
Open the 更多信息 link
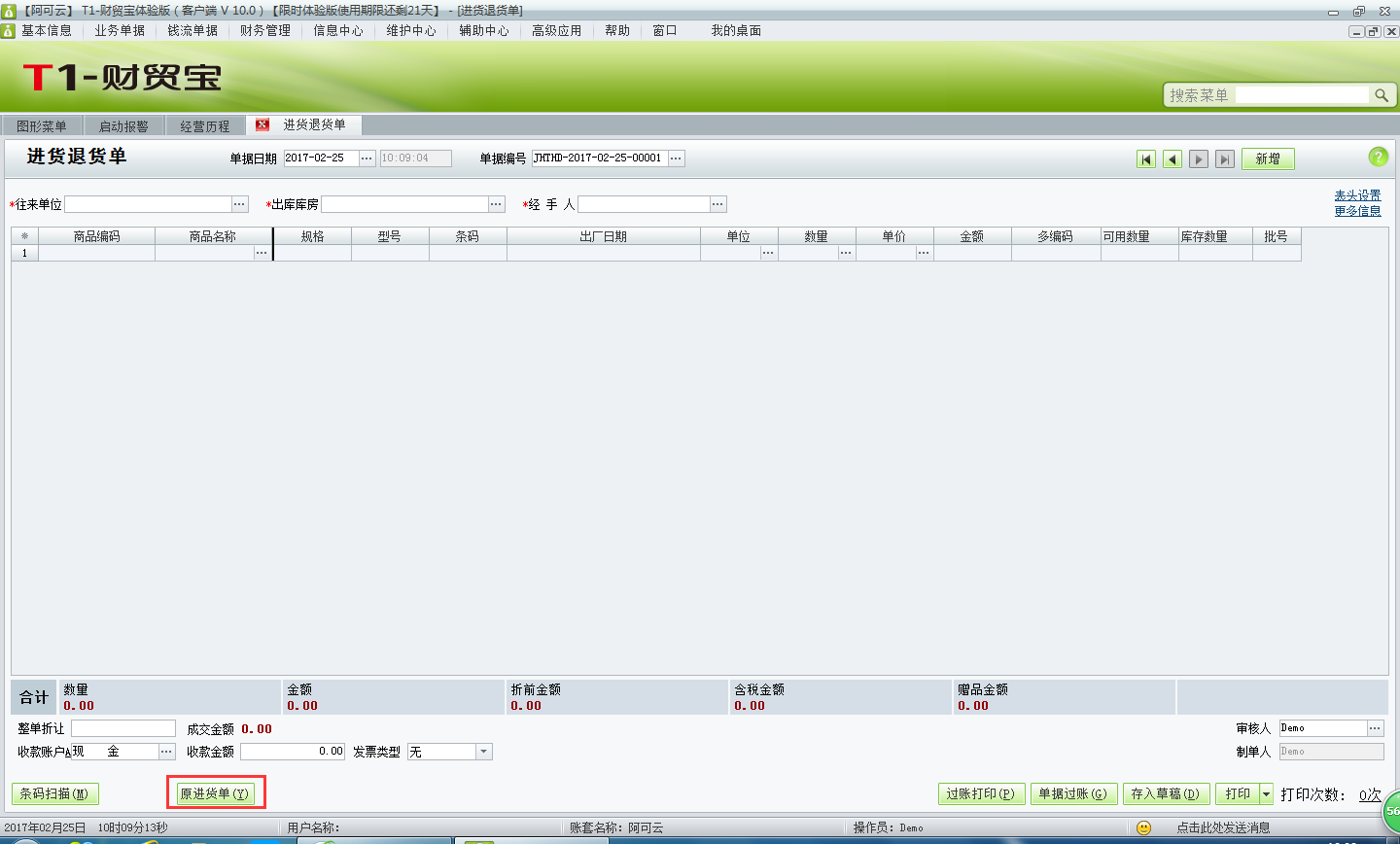1357,211
